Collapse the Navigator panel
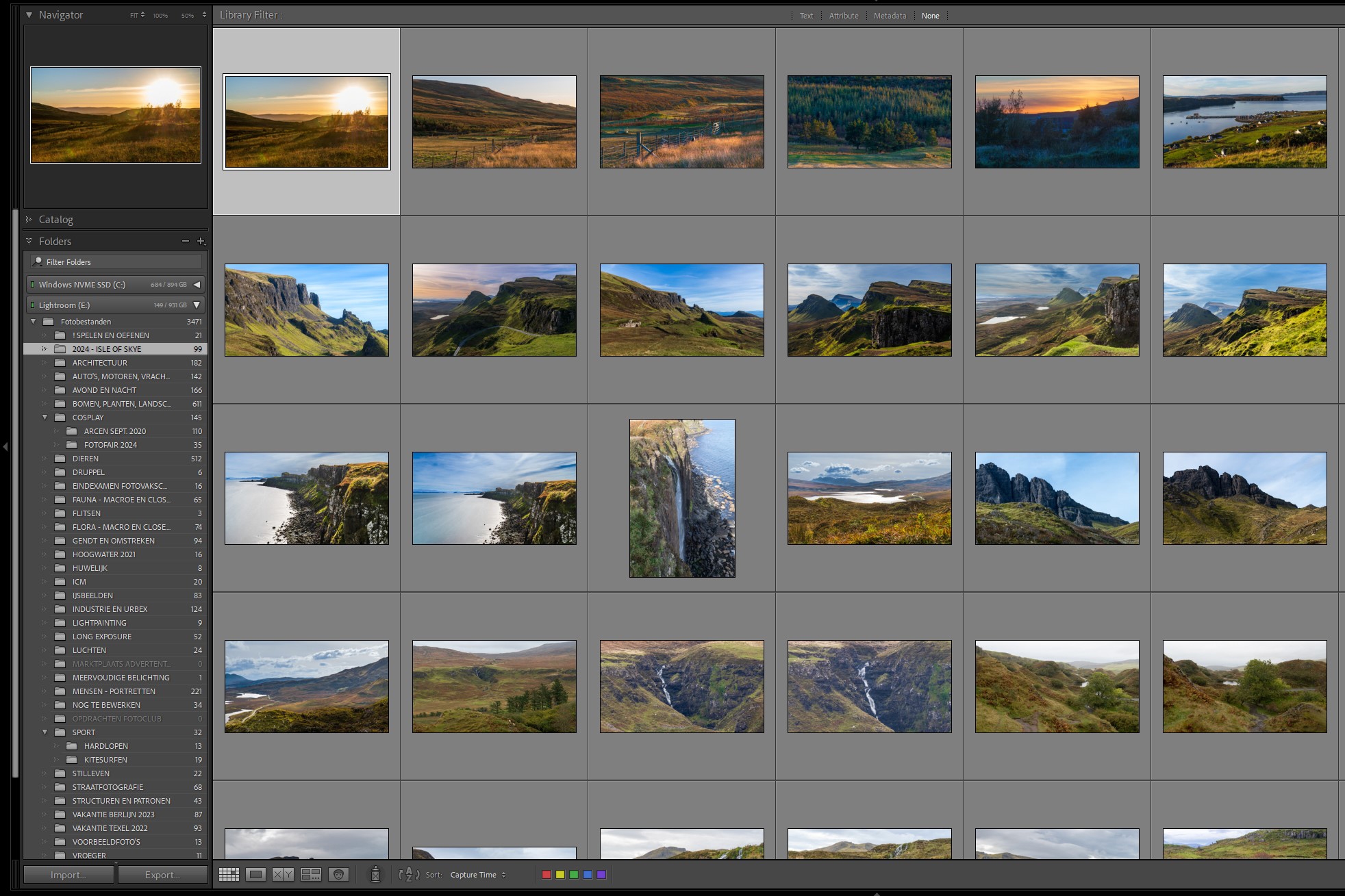Screen dimensions: 1345x896 [x=29, y=14]
